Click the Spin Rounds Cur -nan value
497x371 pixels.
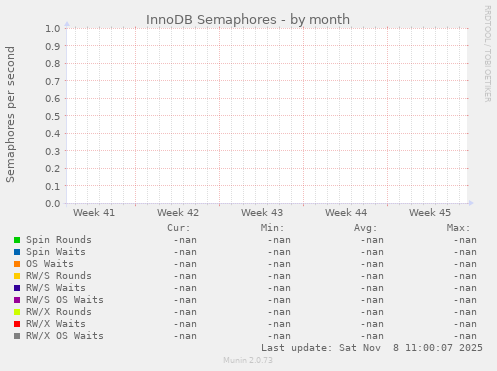185,240
